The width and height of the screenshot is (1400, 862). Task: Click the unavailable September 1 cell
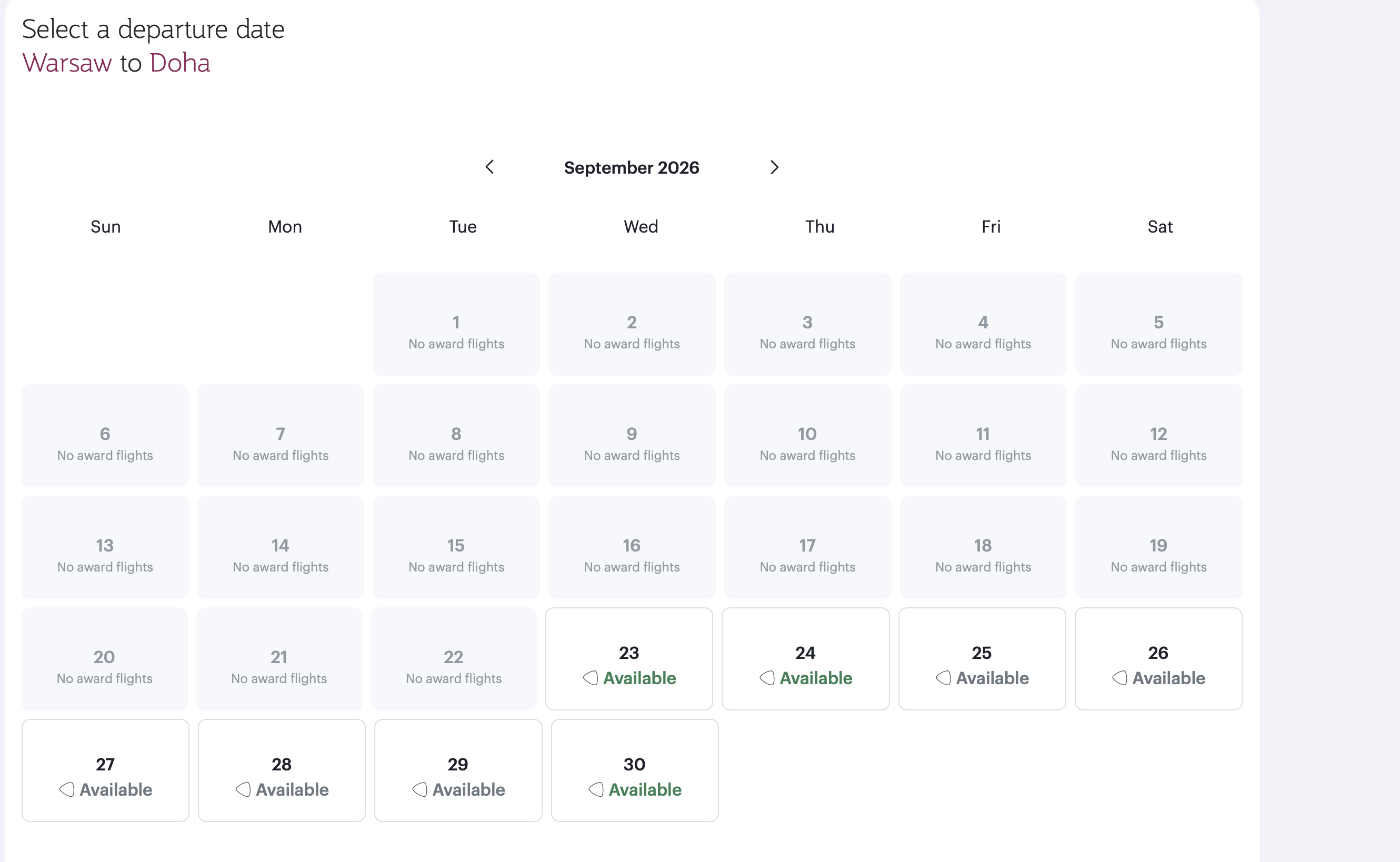tap(456, 324)
